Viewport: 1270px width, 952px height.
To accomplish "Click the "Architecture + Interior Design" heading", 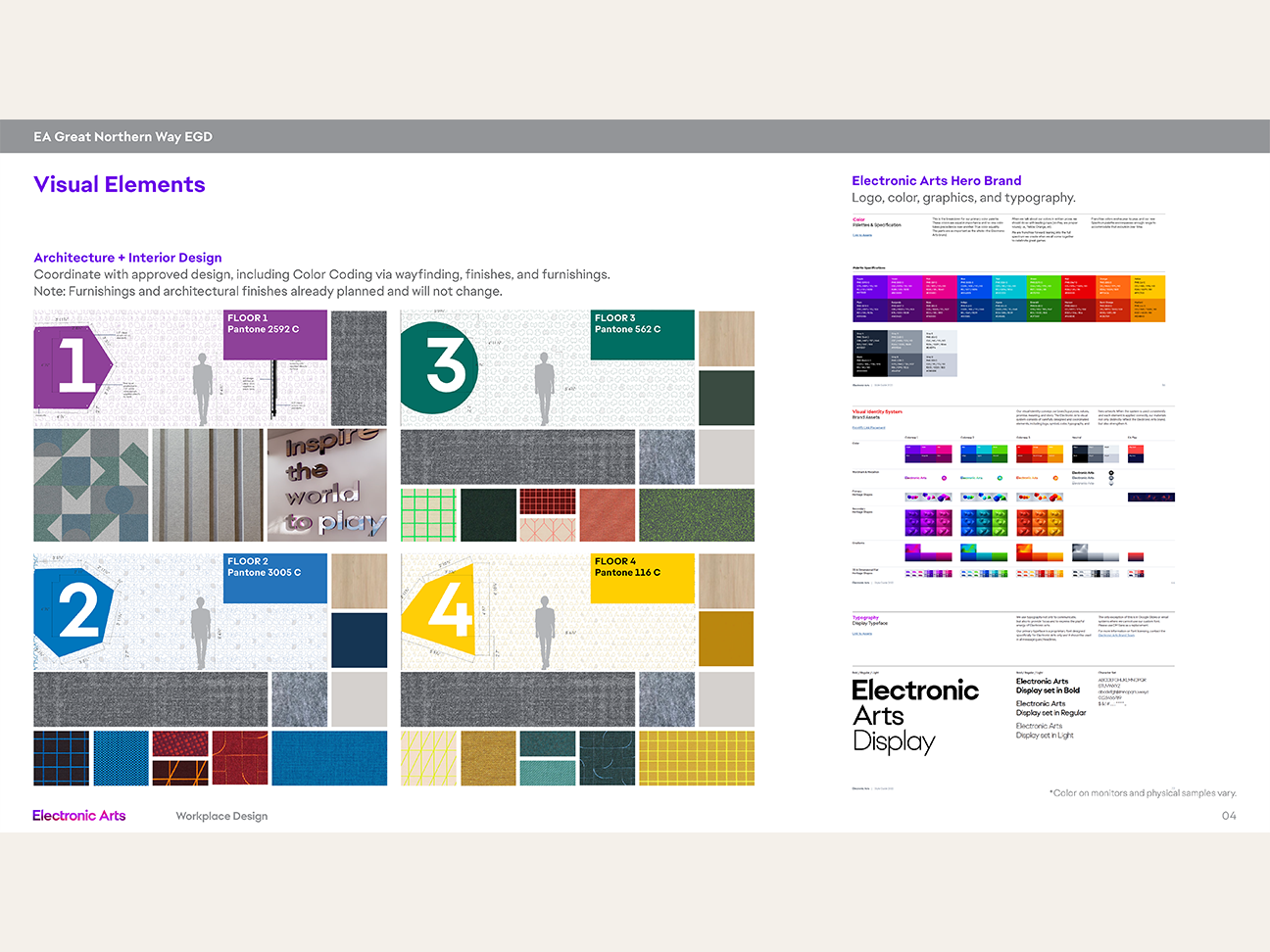I will click(127, 258).
